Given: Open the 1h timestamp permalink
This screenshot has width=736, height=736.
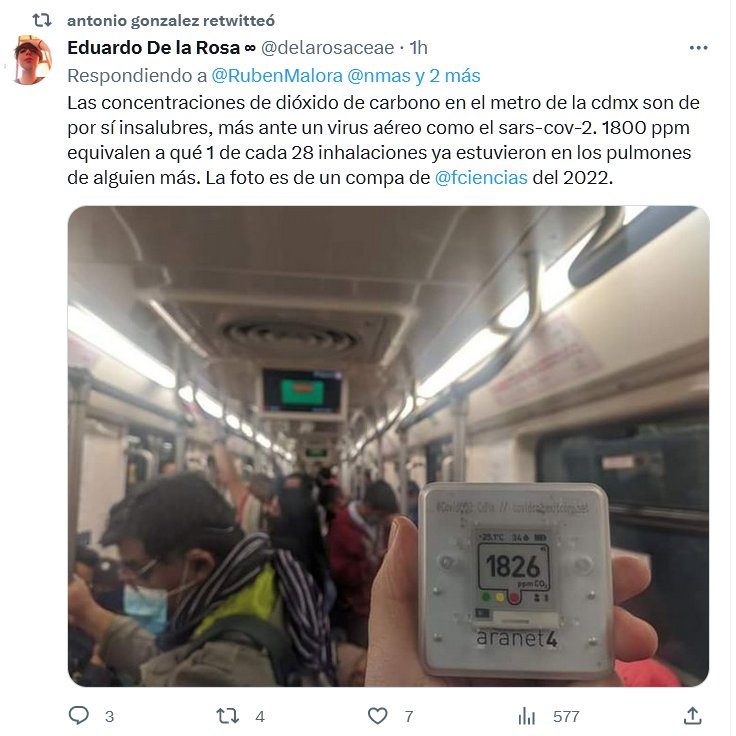Looking at the screenshot, I should point(418,48).
